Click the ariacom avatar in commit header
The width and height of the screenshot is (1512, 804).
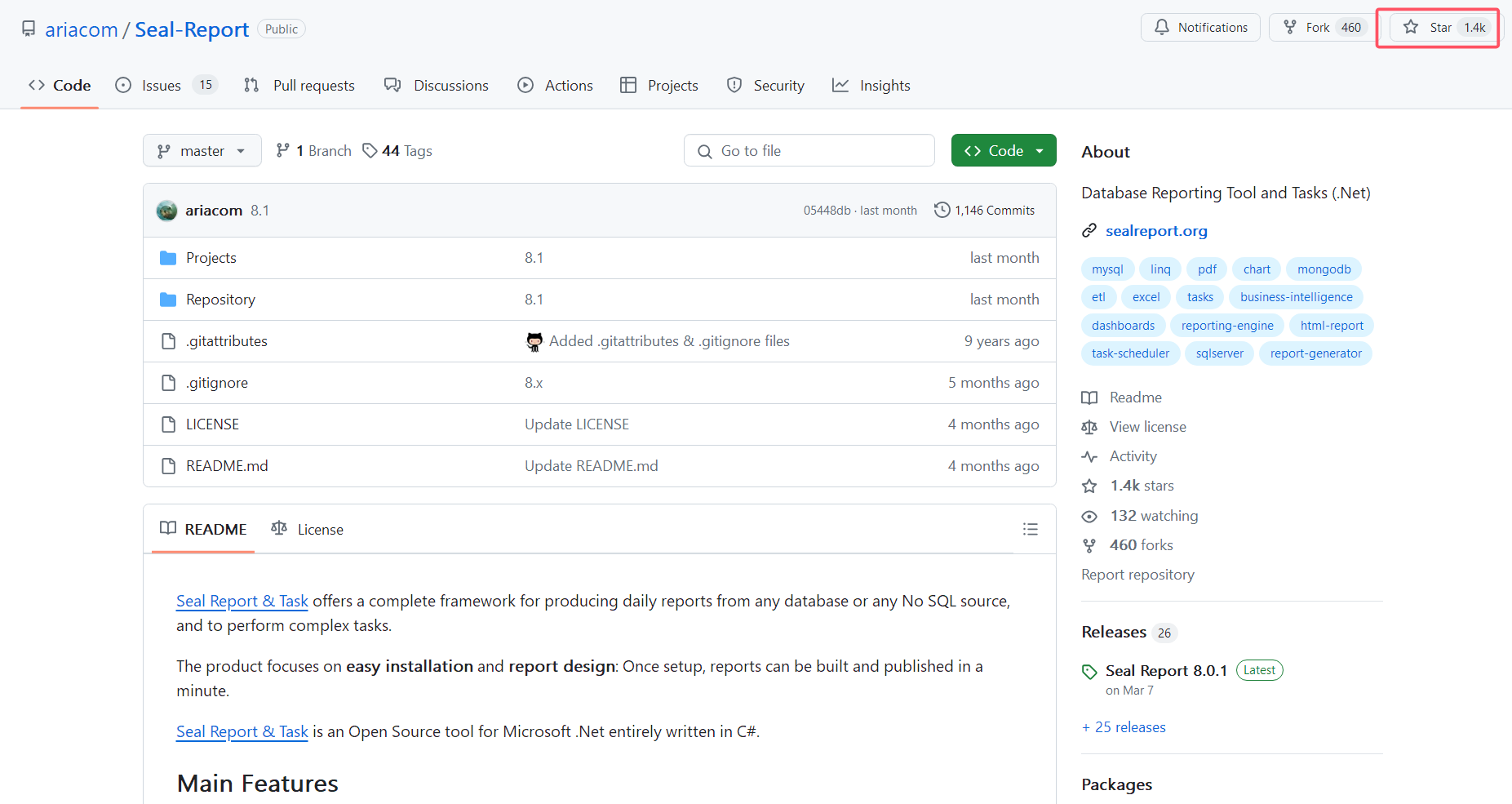pyautogui.click(x=167, y=211)
